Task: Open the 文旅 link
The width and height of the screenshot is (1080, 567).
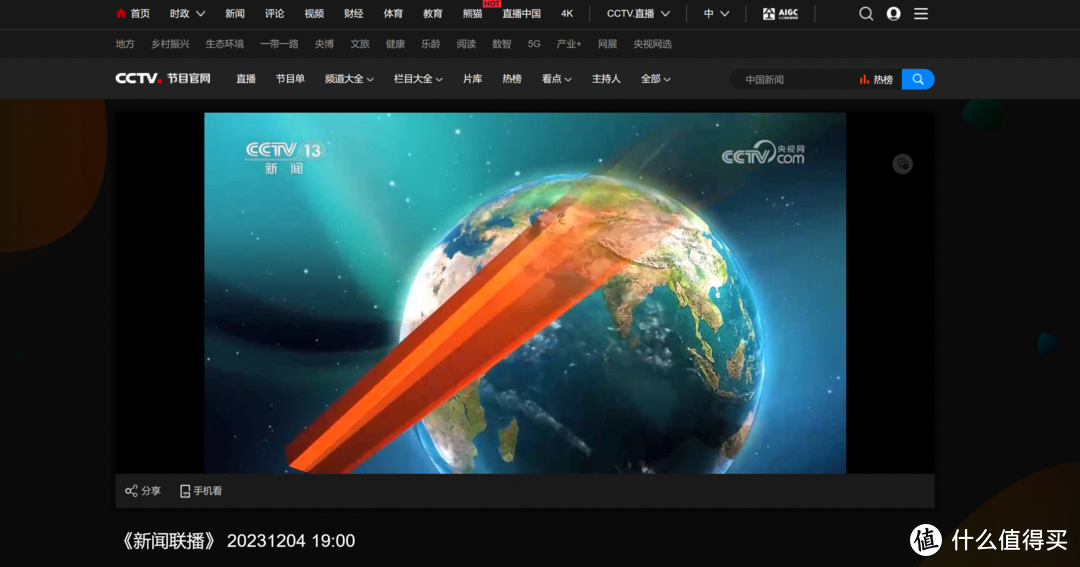Action: (x=360, y=44)
